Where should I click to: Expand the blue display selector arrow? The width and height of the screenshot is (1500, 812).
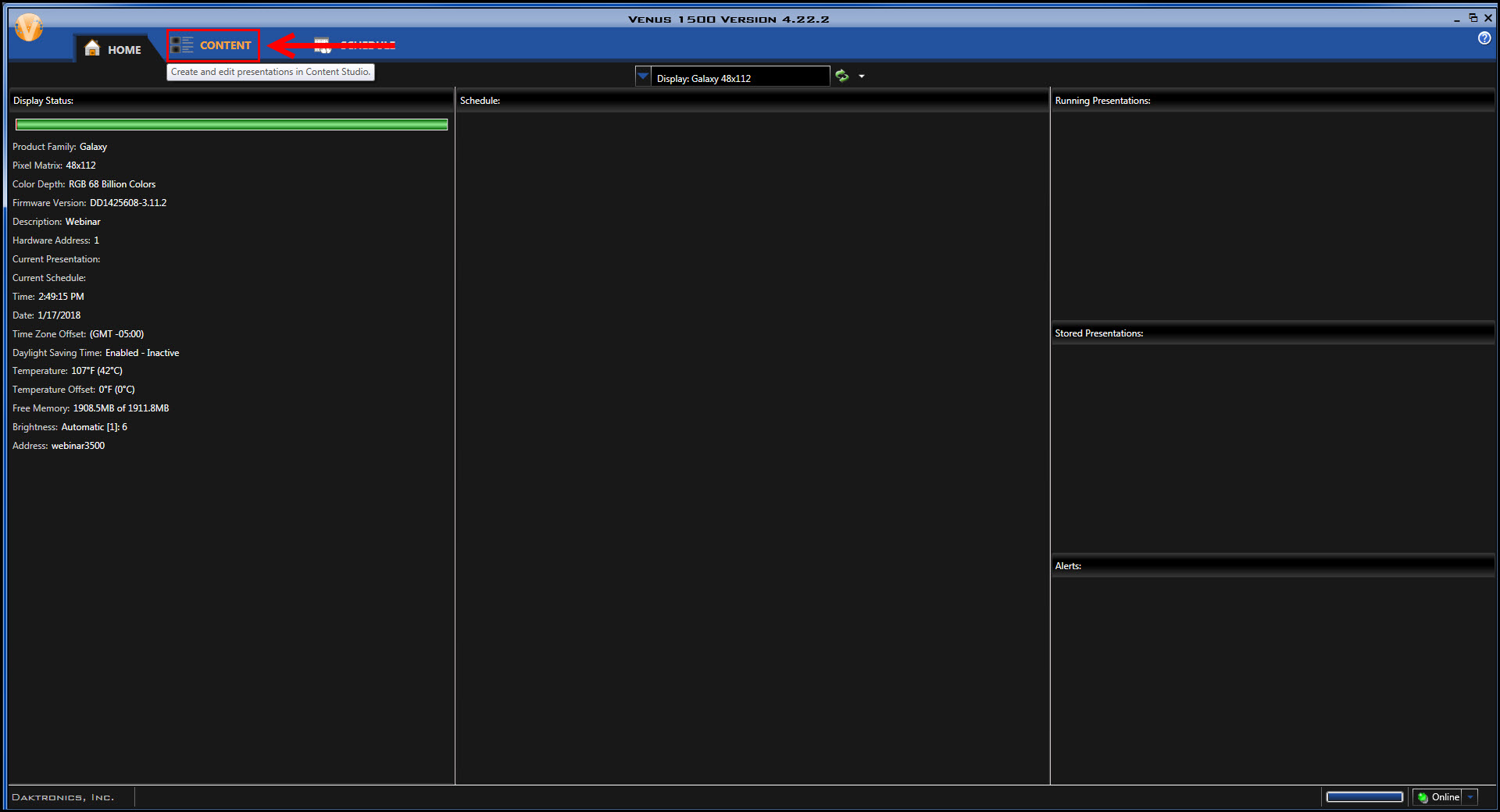643,77
